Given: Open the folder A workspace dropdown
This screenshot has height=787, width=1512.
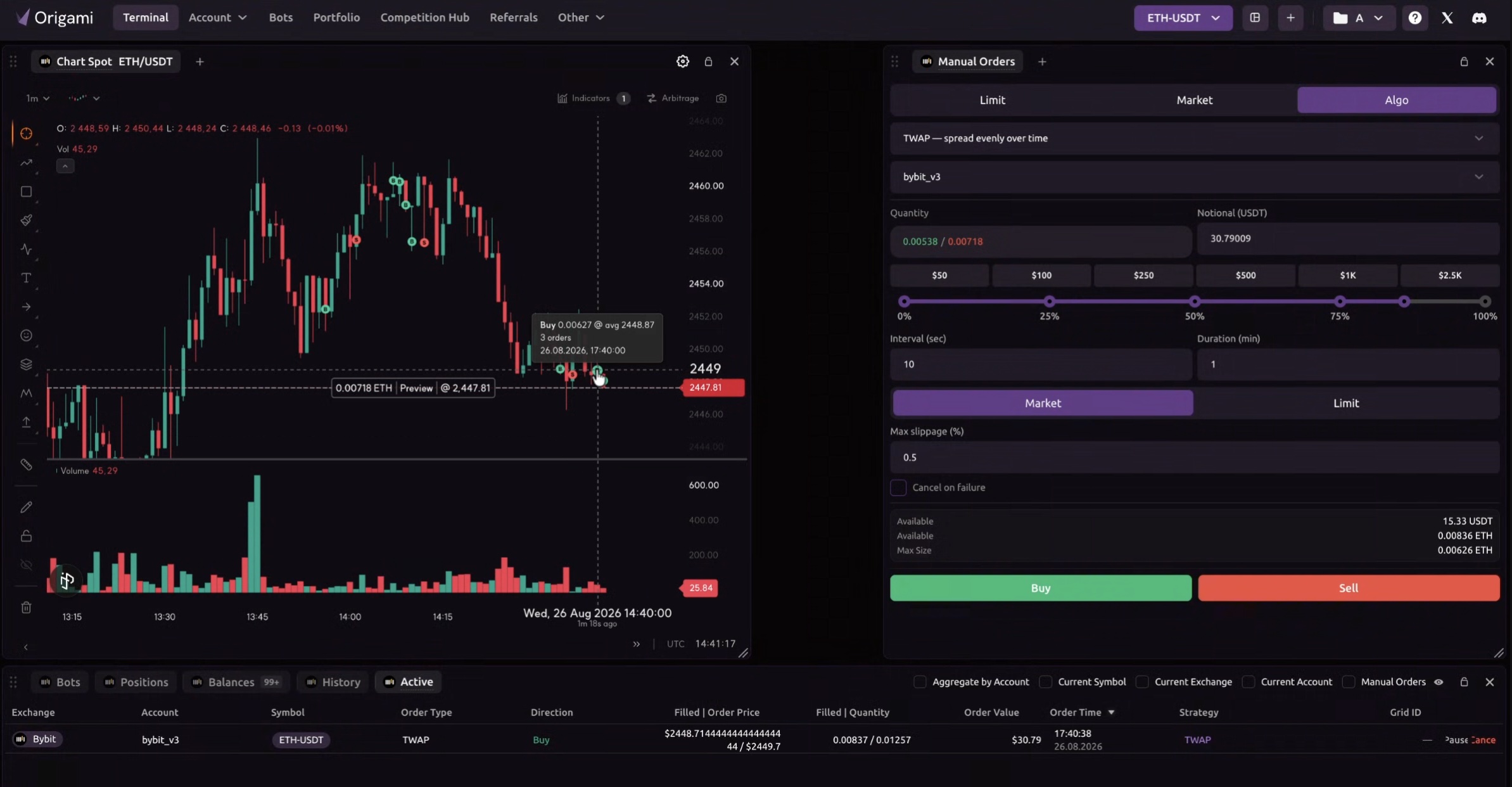Looking at the screenshot, I should [x=1358, y=18].
